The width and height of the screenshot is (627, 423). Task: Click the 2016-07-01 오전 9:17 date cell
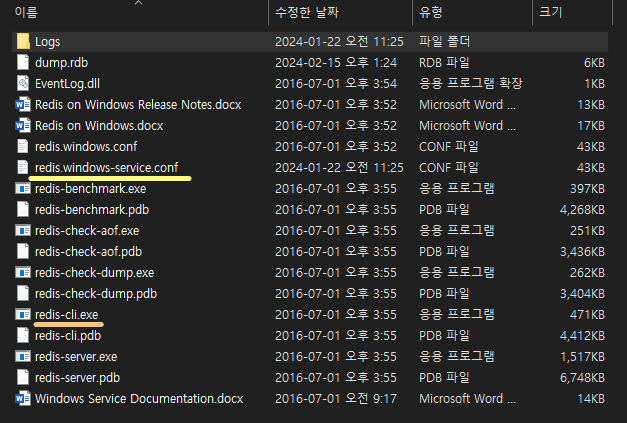(336, 399)
